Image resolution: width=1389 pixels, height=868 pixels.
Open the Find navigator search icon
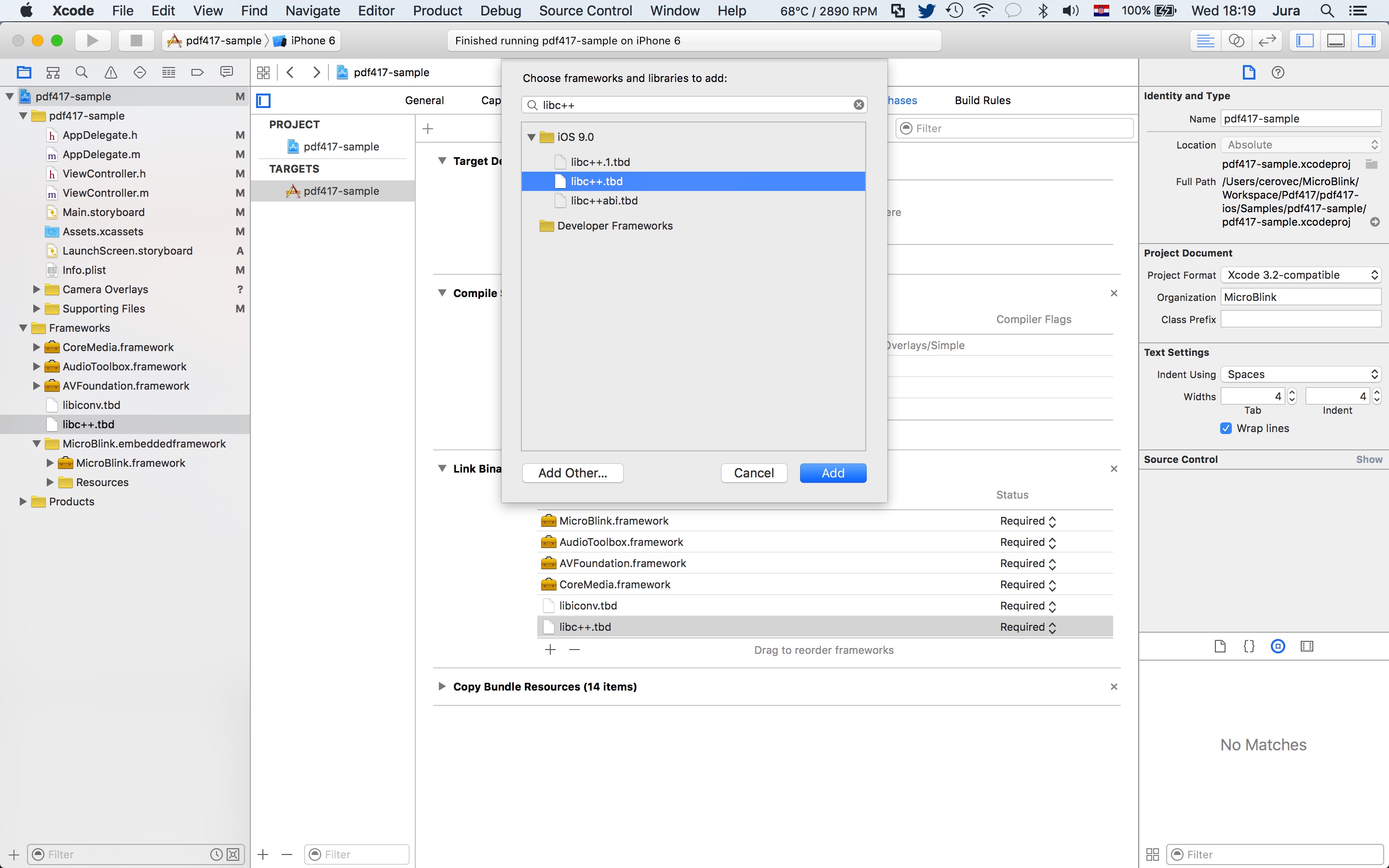point(82,72)
